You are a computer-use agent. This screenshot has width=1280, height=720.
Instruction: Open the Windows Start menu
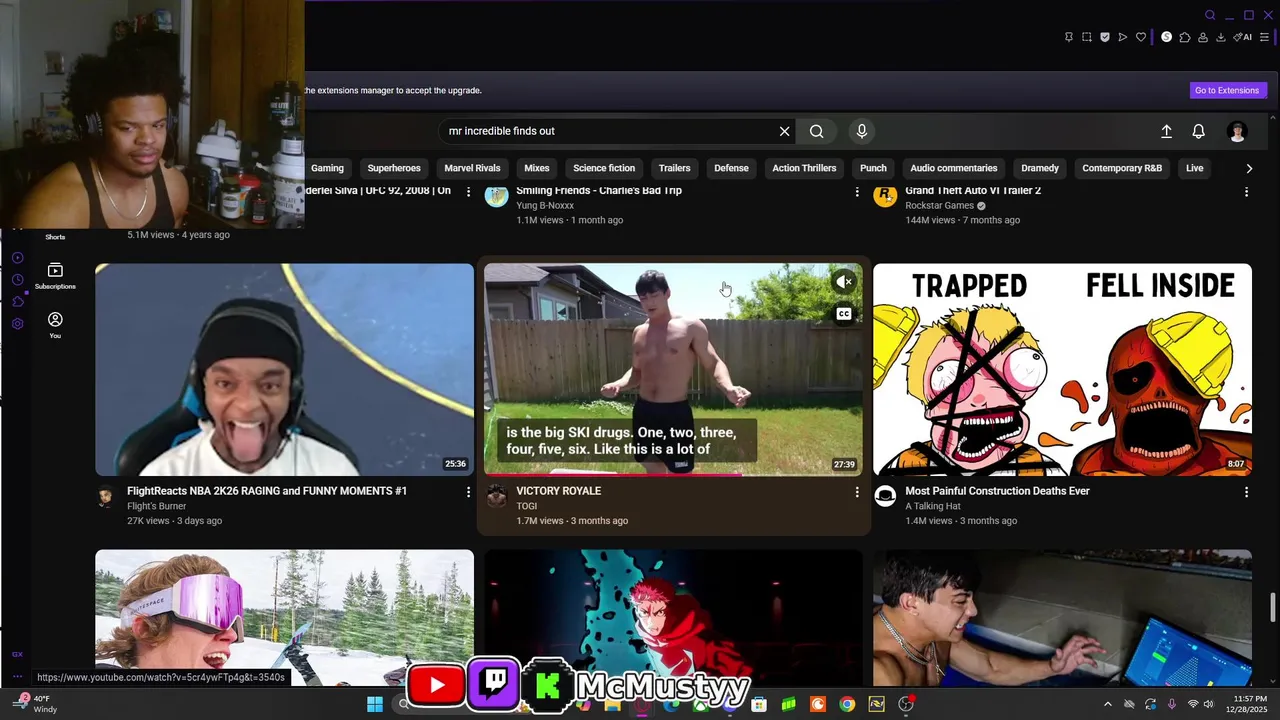click(375, 704)
